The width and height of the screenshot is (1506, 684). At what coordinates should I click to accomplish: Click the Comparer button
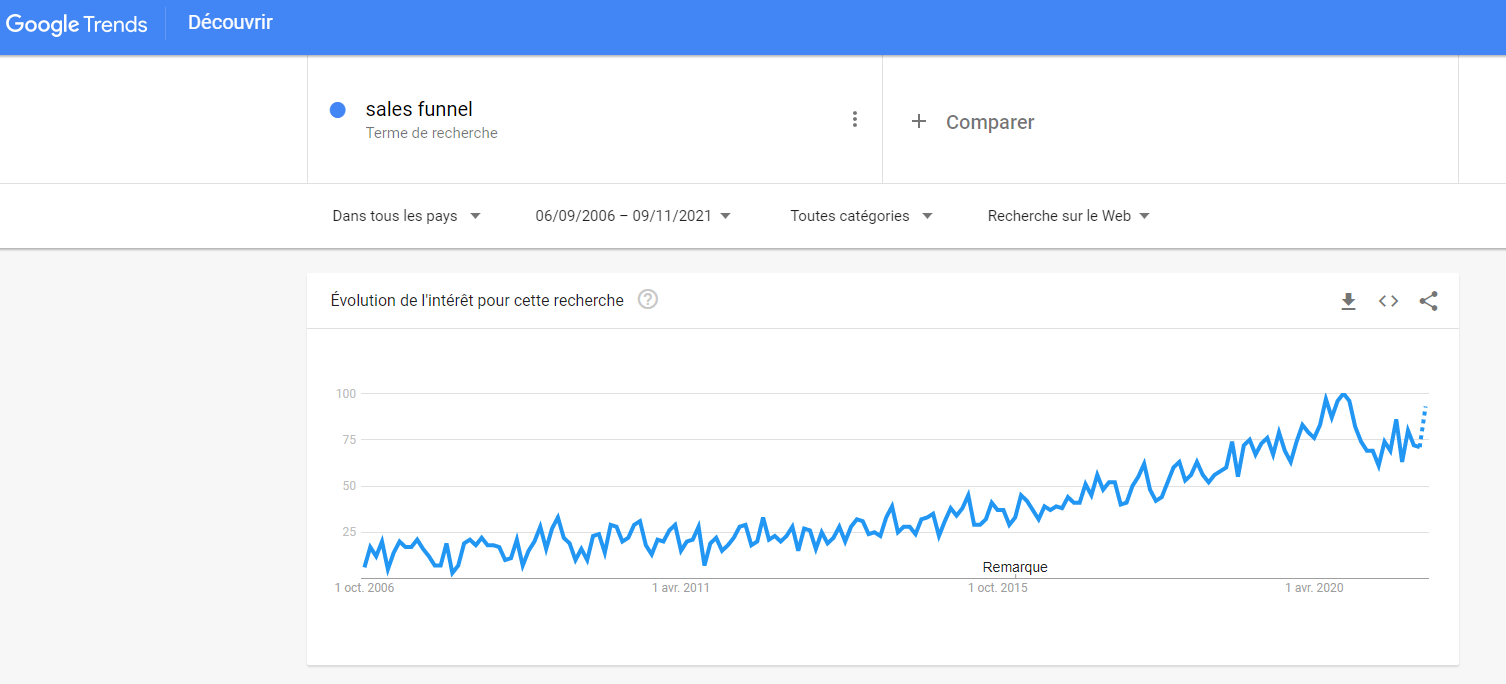click(989, 122)
